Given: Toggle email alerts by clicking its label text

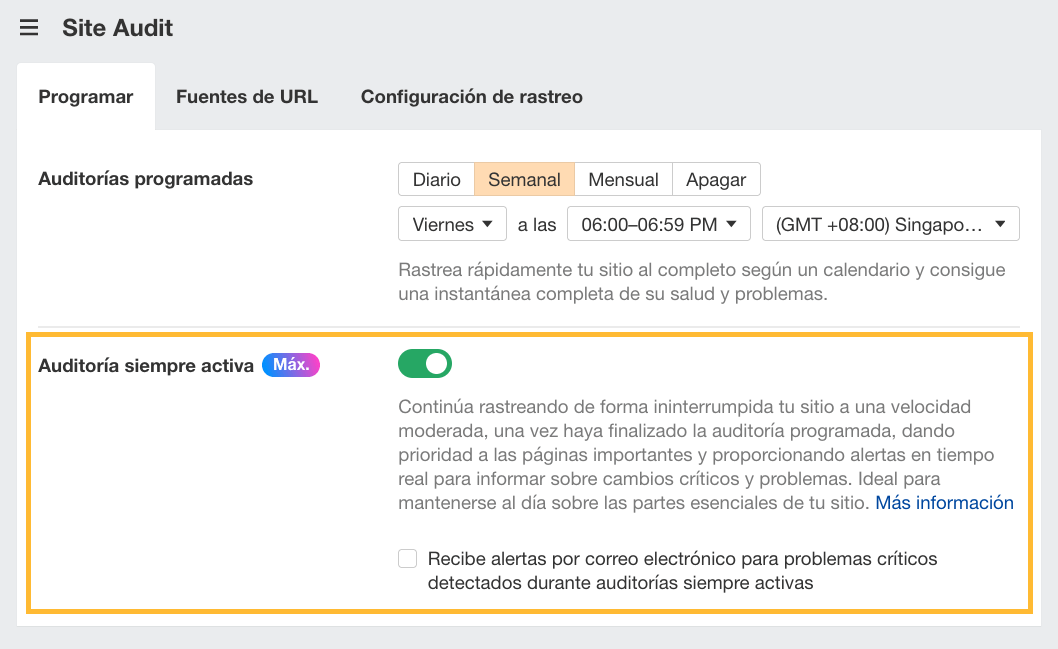Looking at the screenshot, I should point(681,558).
